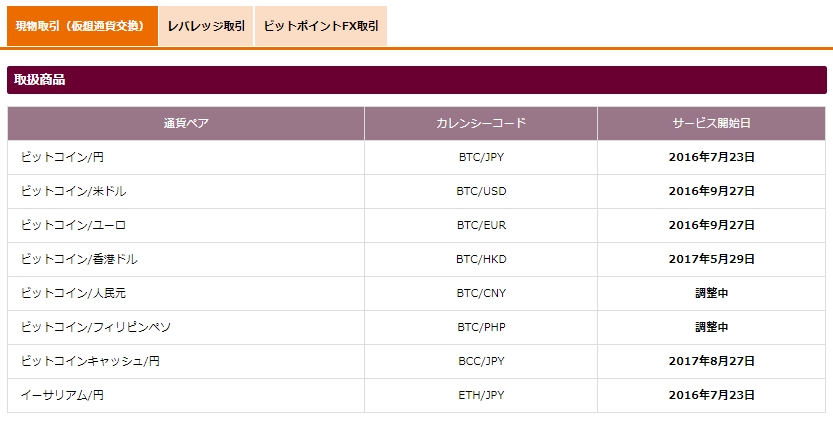This screenshot has height=423, width=833.
Task: Open the ビットポイントFX取引 tab
Action: 321,26
